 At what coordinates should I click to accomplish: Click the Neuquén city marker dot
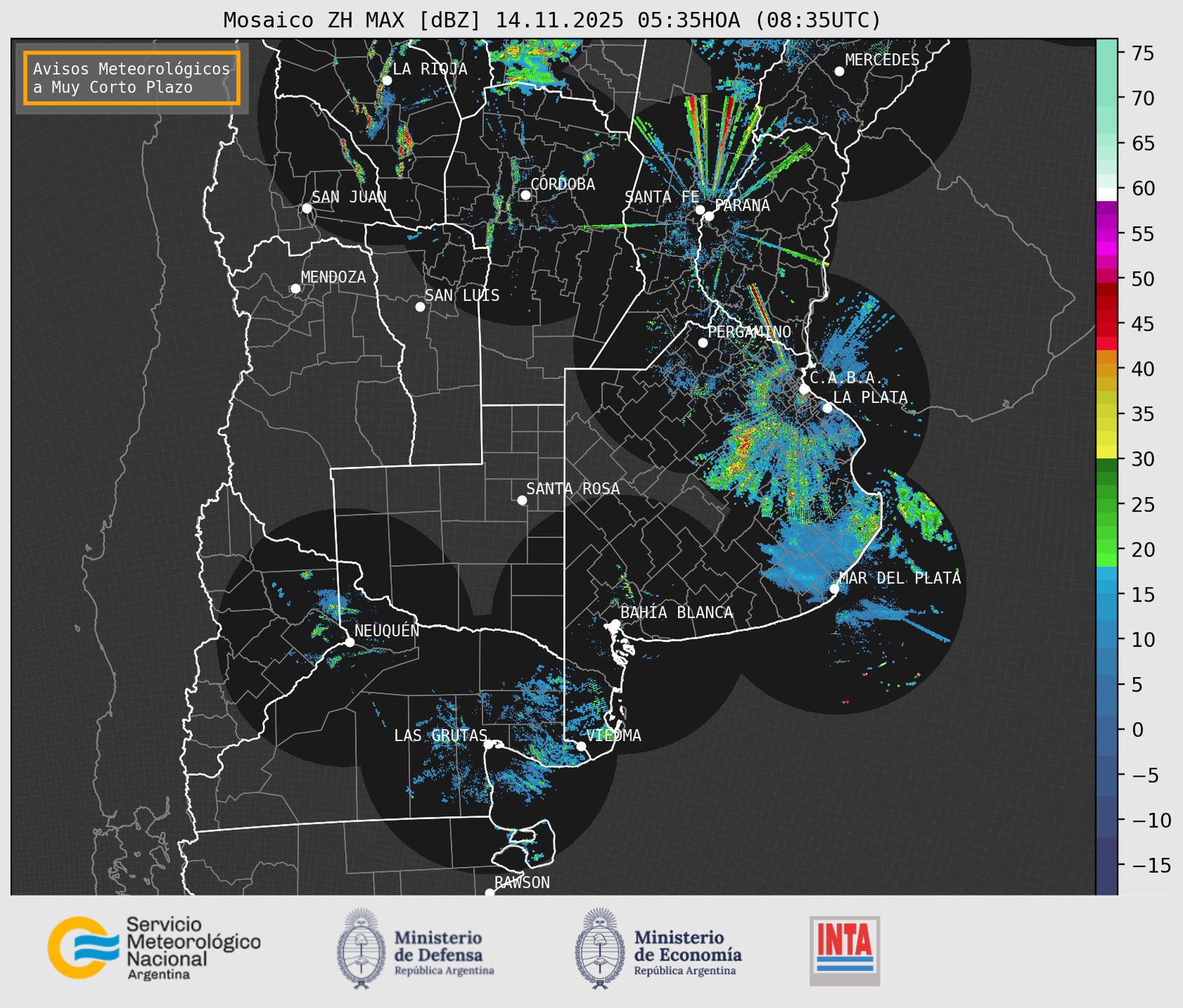(350, 642)
